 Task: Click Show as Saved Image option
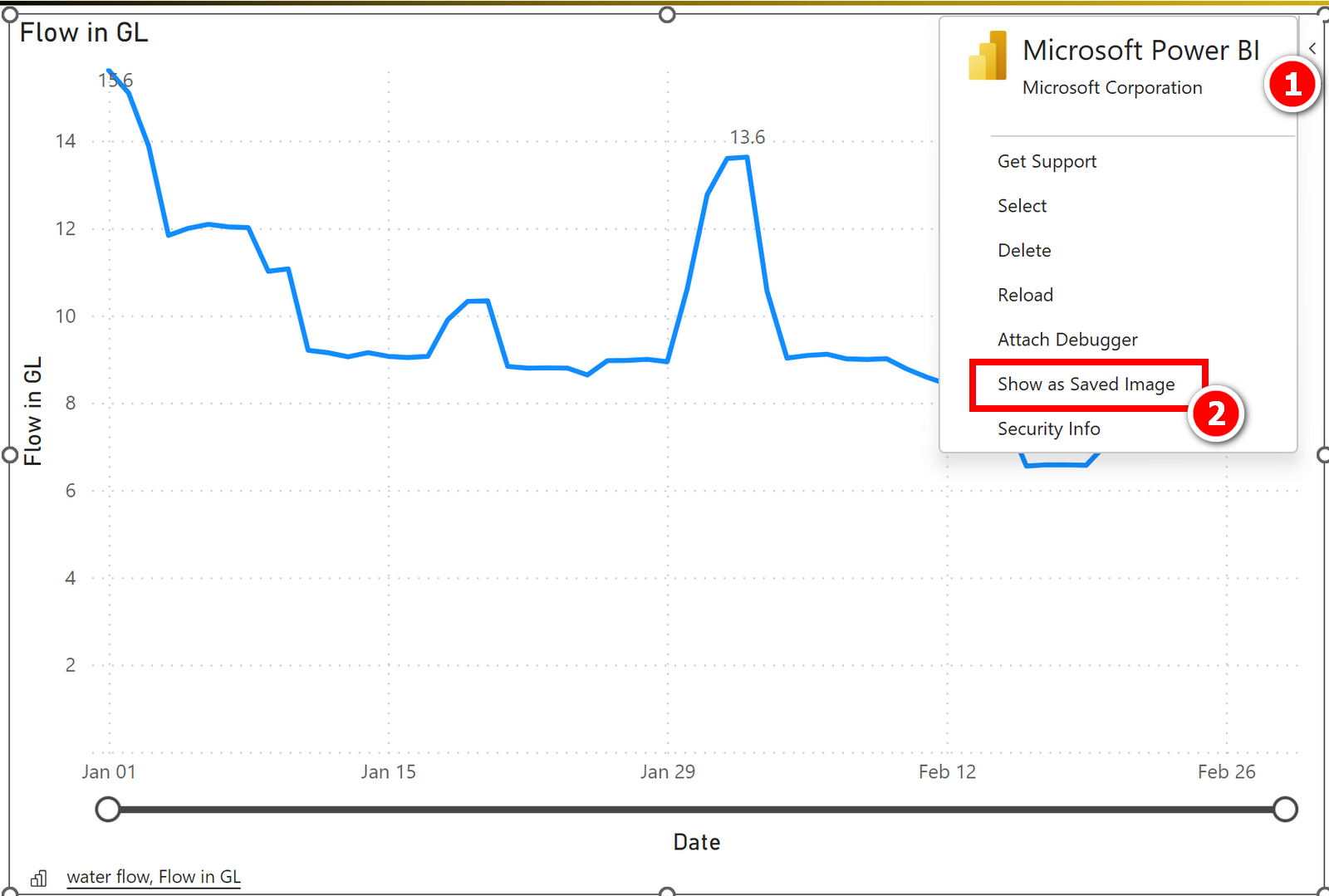pyautogui.click(x=1086, y=384)
